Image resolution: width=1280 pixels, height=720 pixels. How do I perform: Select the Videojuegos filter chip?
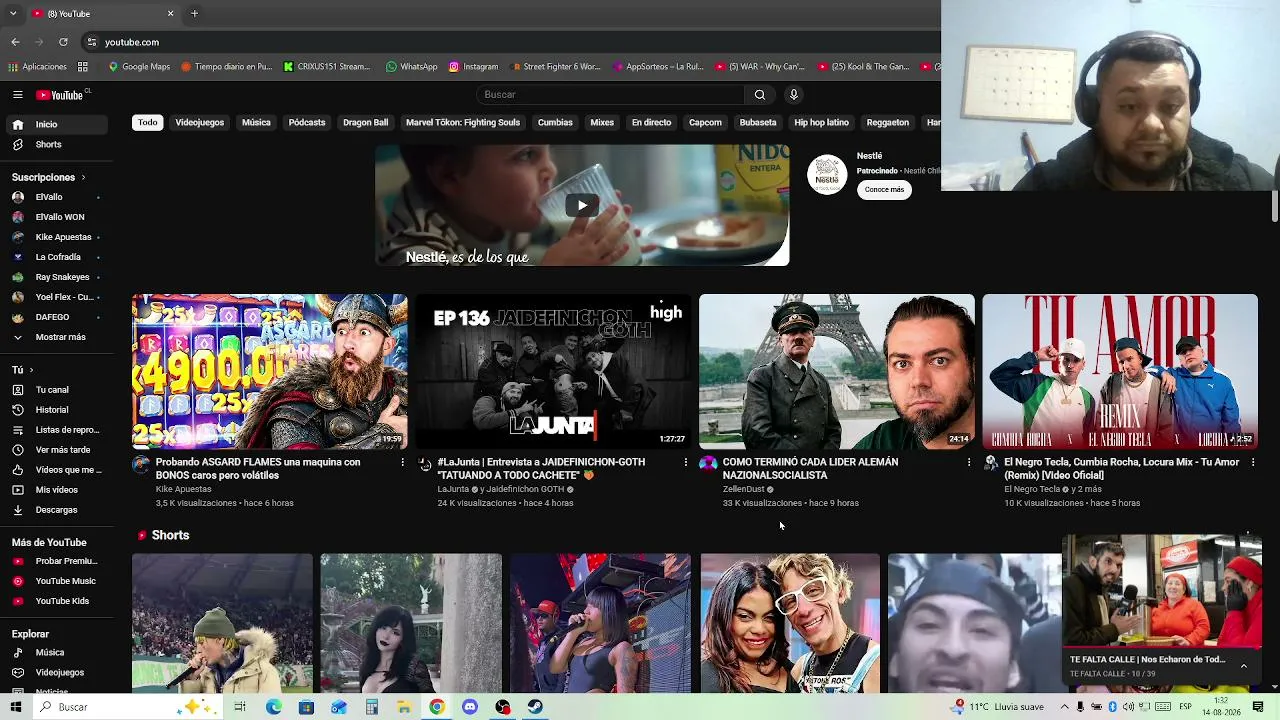[200, 123]
